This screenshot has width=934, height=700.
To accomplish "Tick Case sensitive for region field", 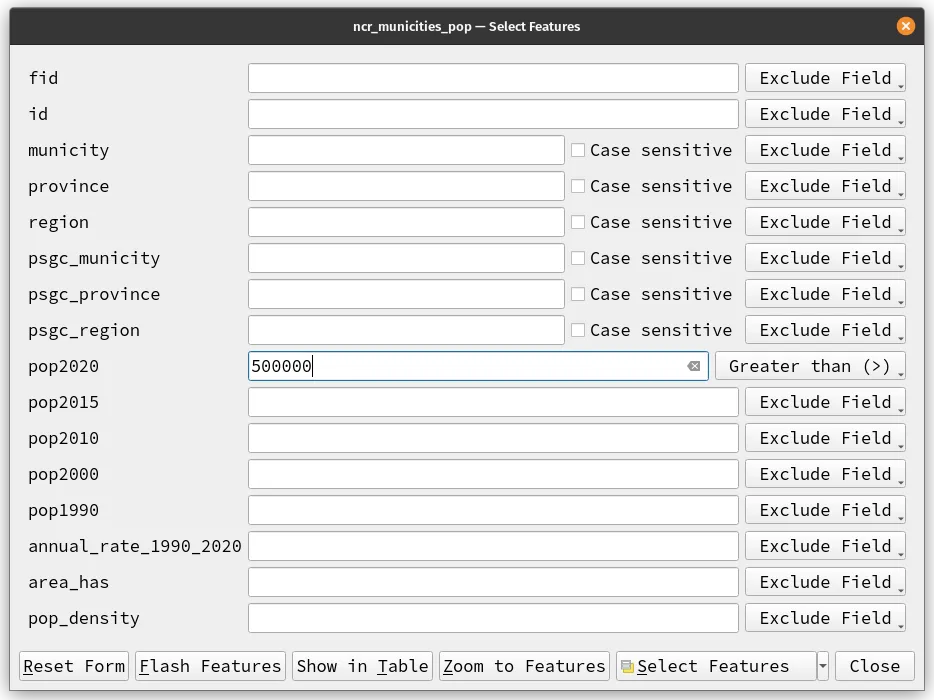I will pos(578,222).
